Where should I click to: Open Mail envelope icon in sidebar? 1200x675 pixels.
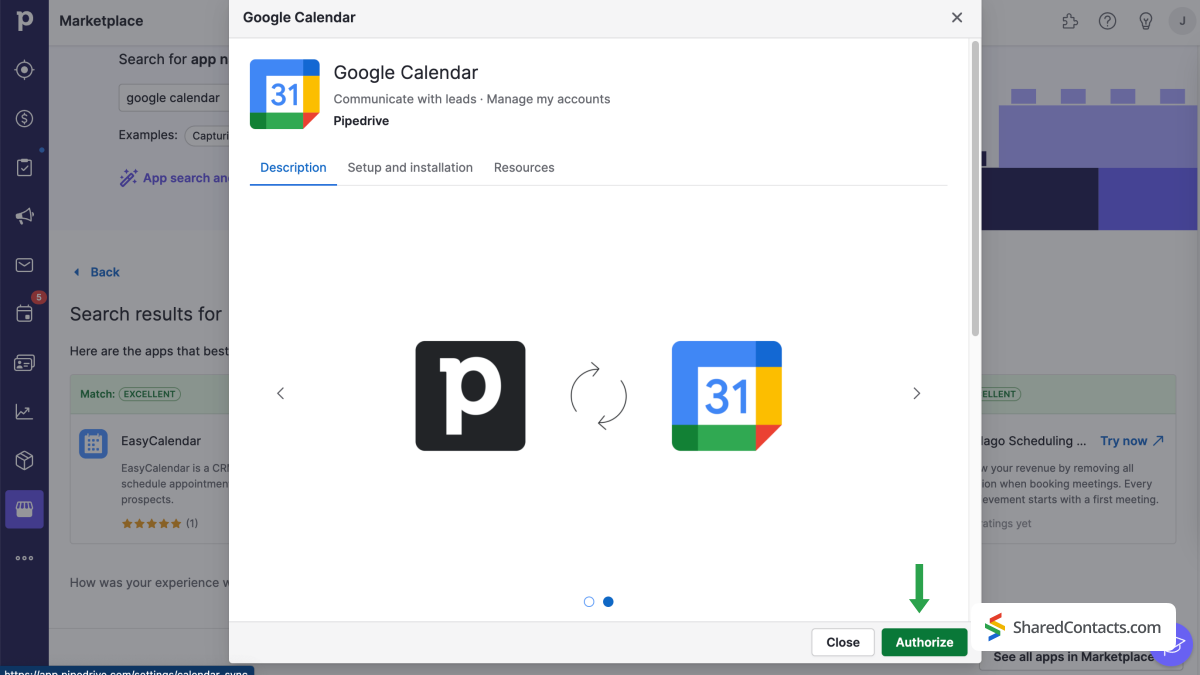click(24, 265)
